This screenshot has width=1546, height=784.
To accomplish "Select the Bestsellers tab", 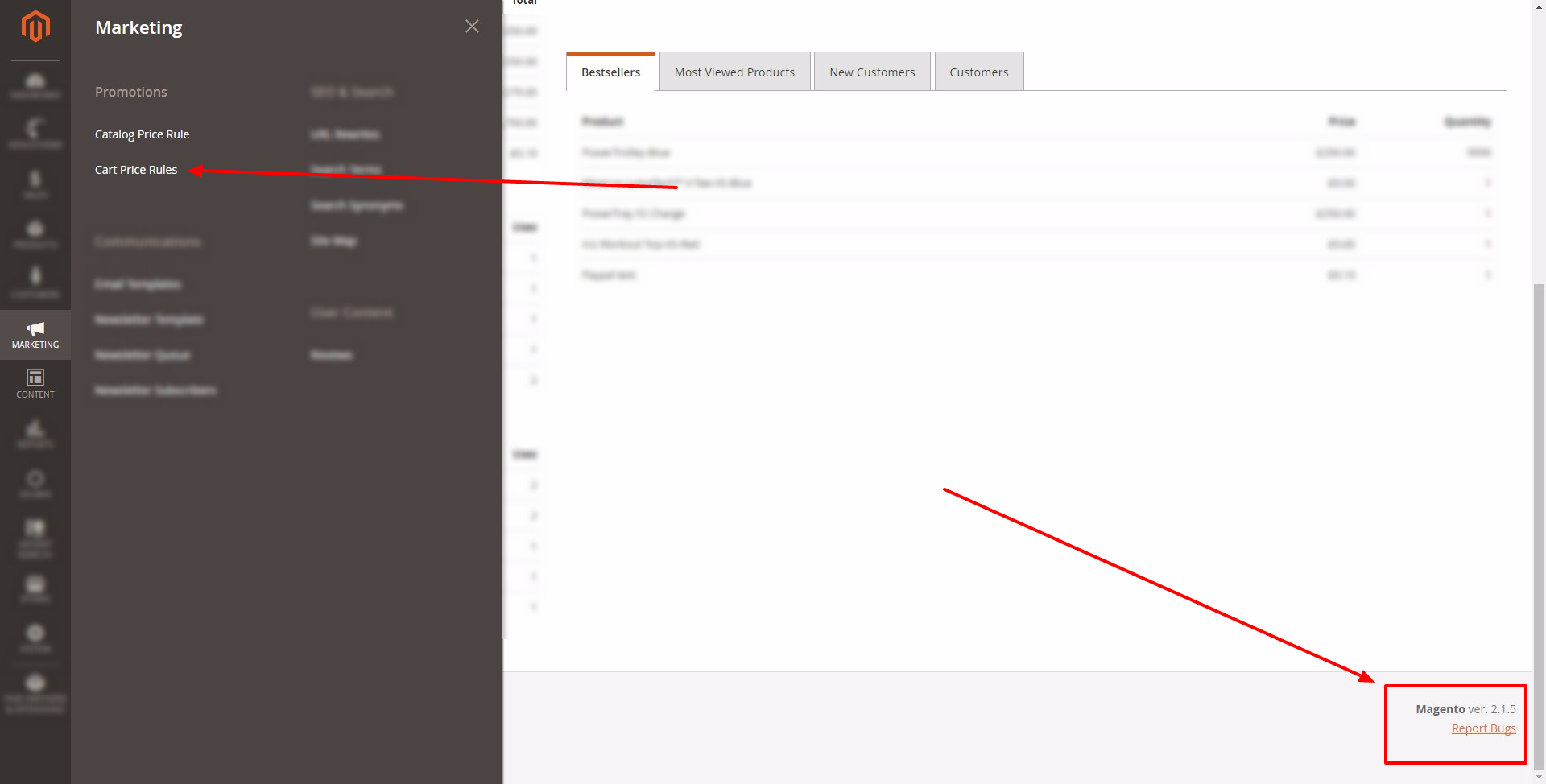I will (x=610, y=71).
